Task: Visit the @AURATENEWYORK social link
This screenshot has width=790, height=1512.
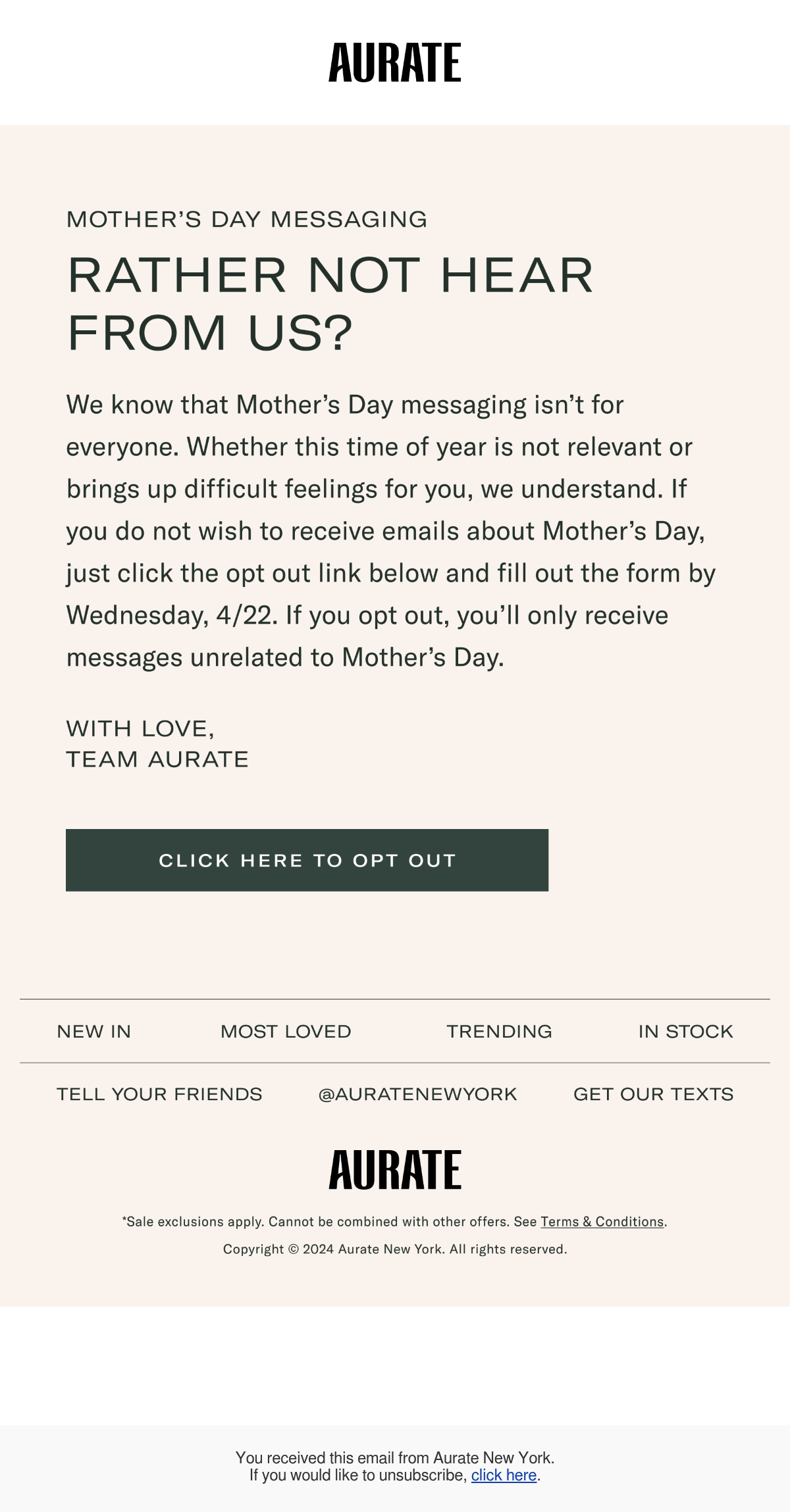Action: 417,1094
